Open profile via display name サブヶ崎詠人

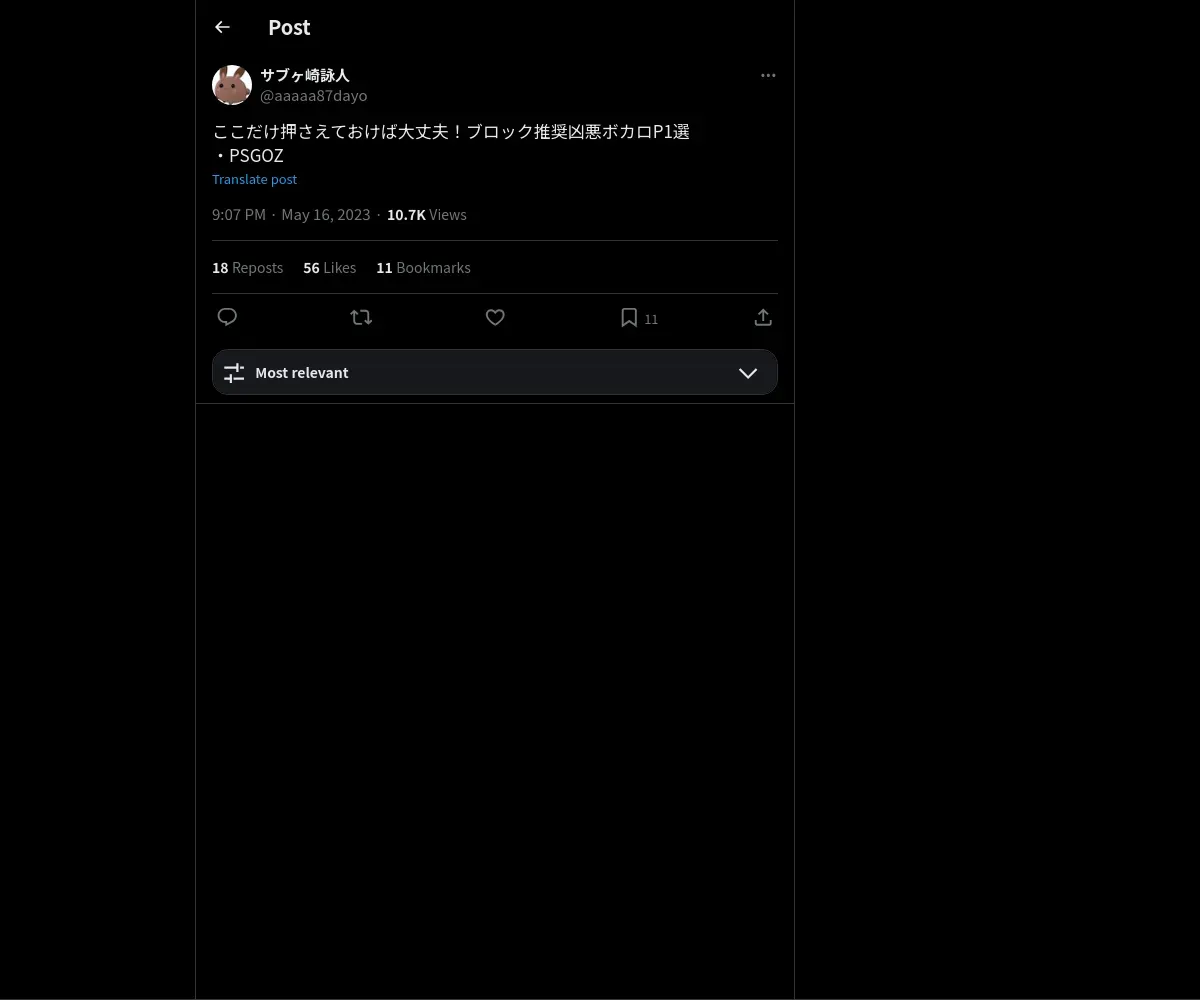(305, 75)
